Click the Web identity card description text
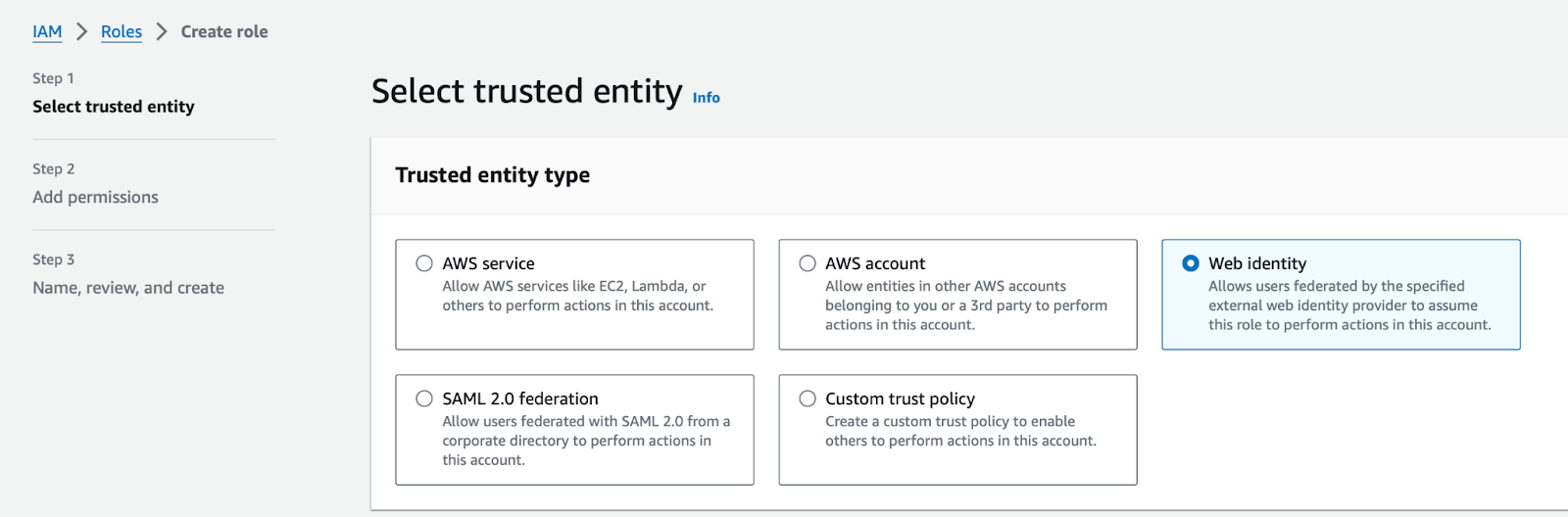The image size is (1568, 517). tap(1349, 305)
